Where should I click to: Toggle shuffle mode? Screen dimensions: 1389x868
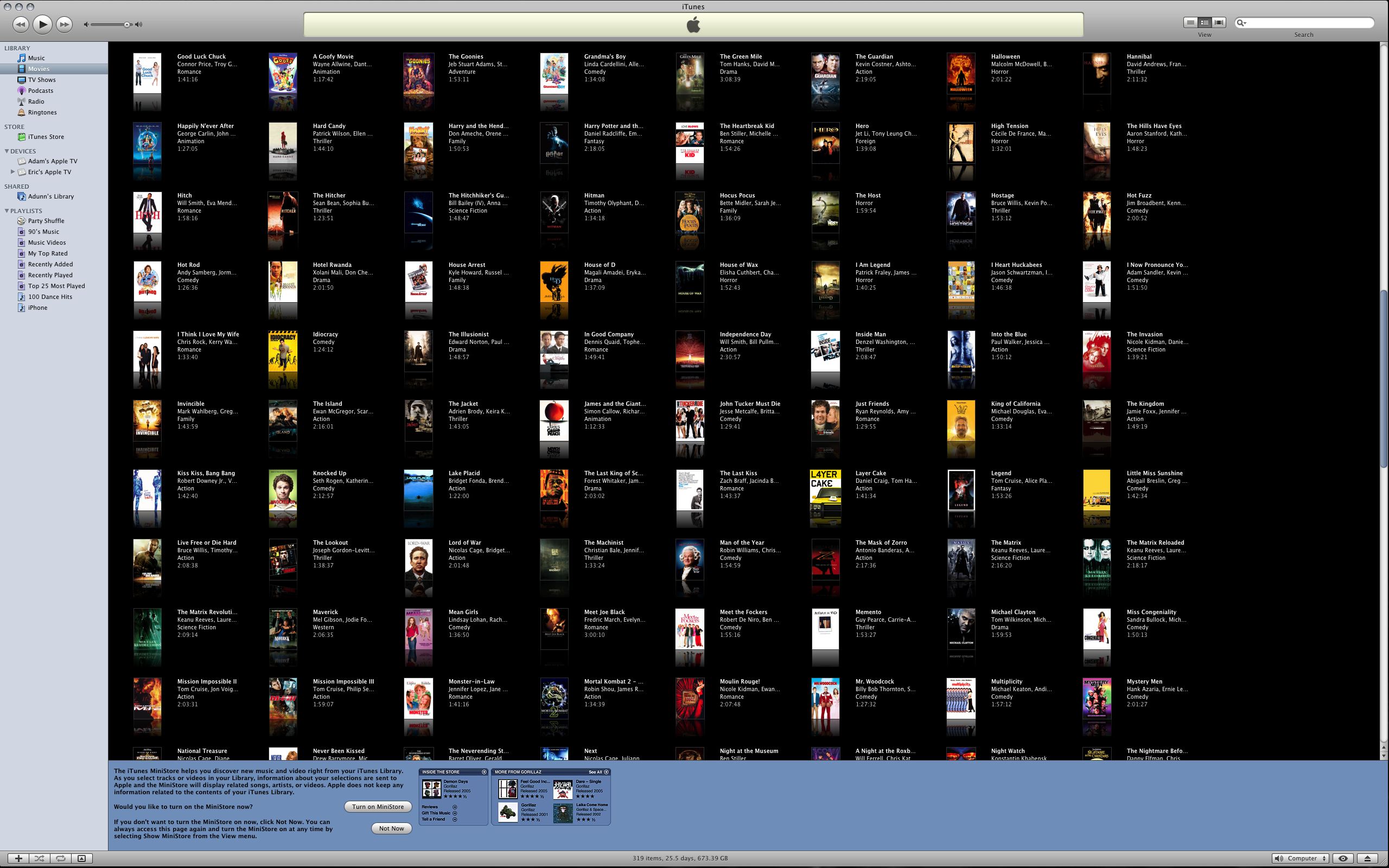tap(39, 858)
